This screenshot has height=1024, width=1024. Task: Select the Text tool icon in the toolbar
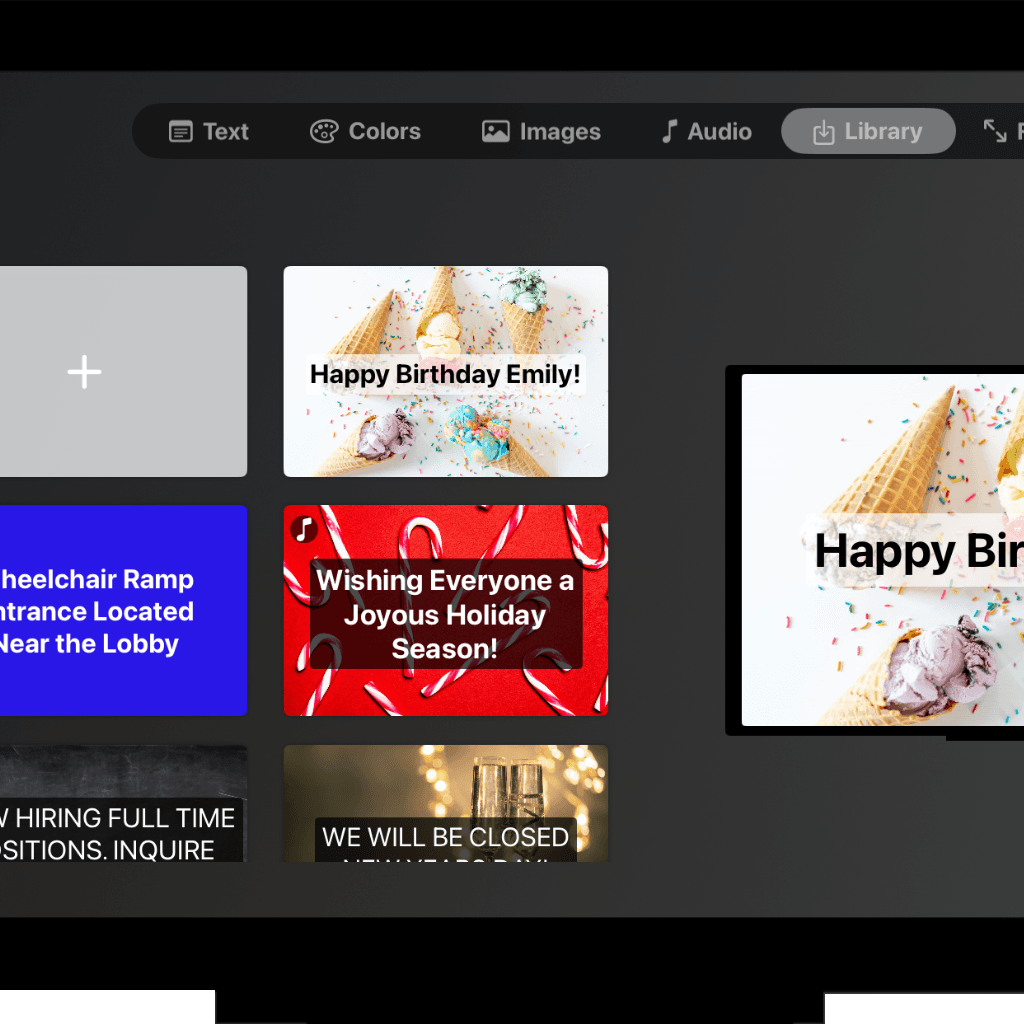click(179, 131)
